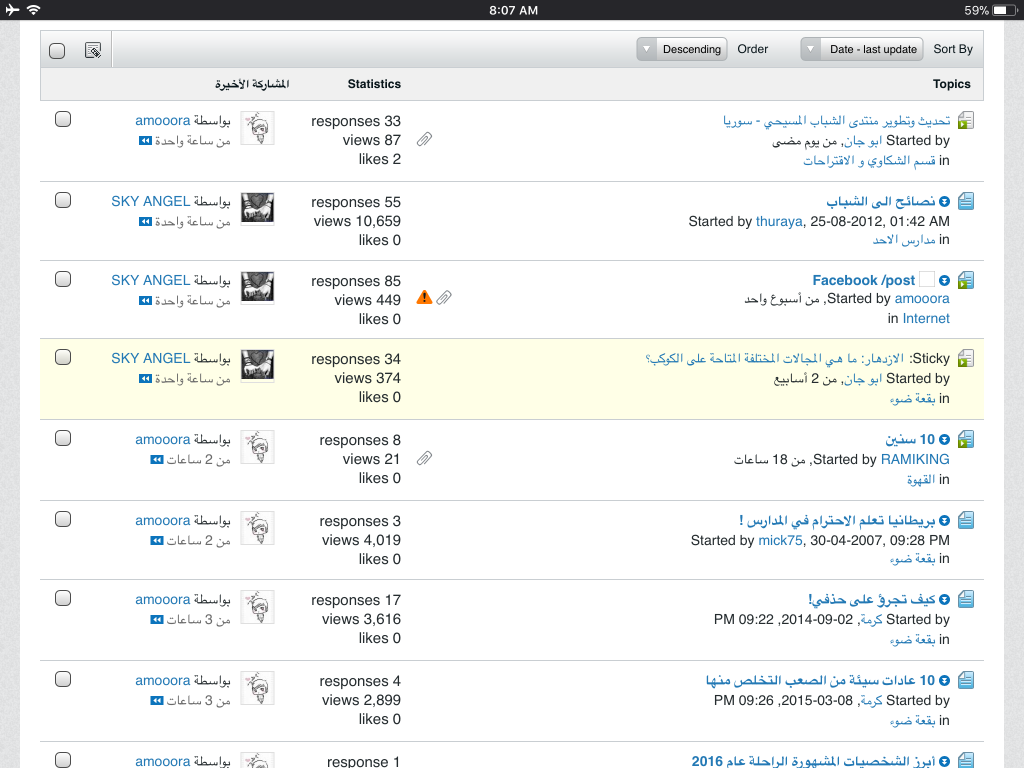The height and width of the screenshot is (768, 1024).
Task: Click paperclip attachment icon in 8-responses row
Action: pos(424,458)
